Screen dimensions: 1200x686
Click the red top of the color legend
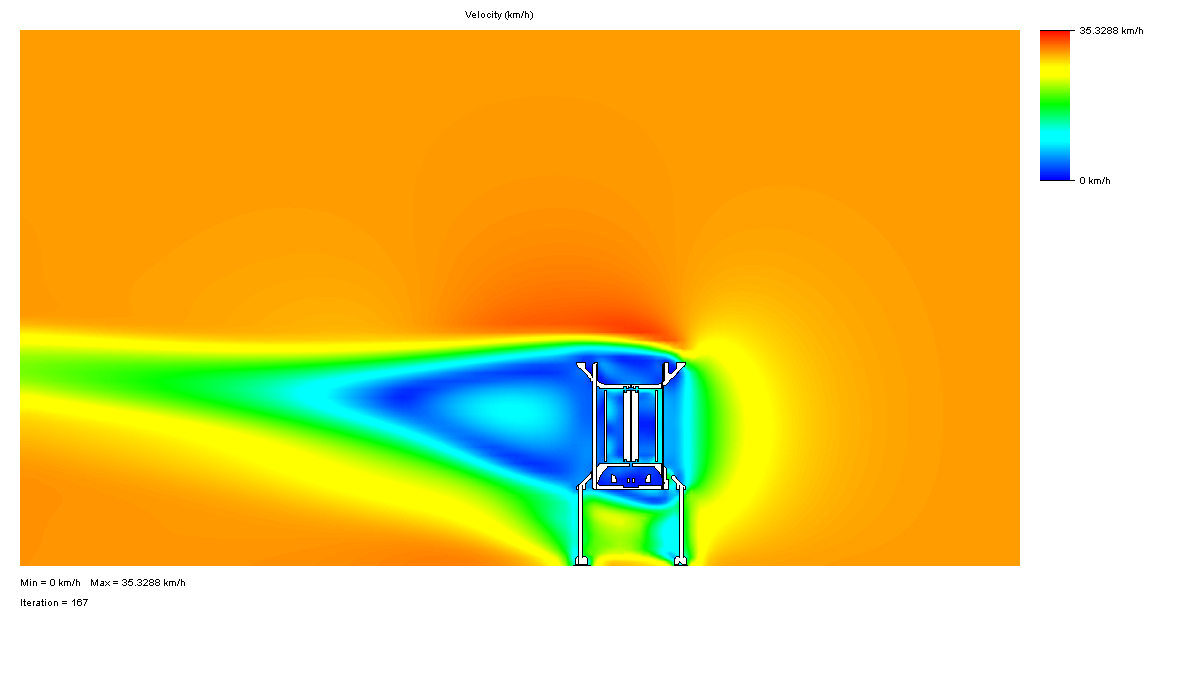(x=1054, y=35)
